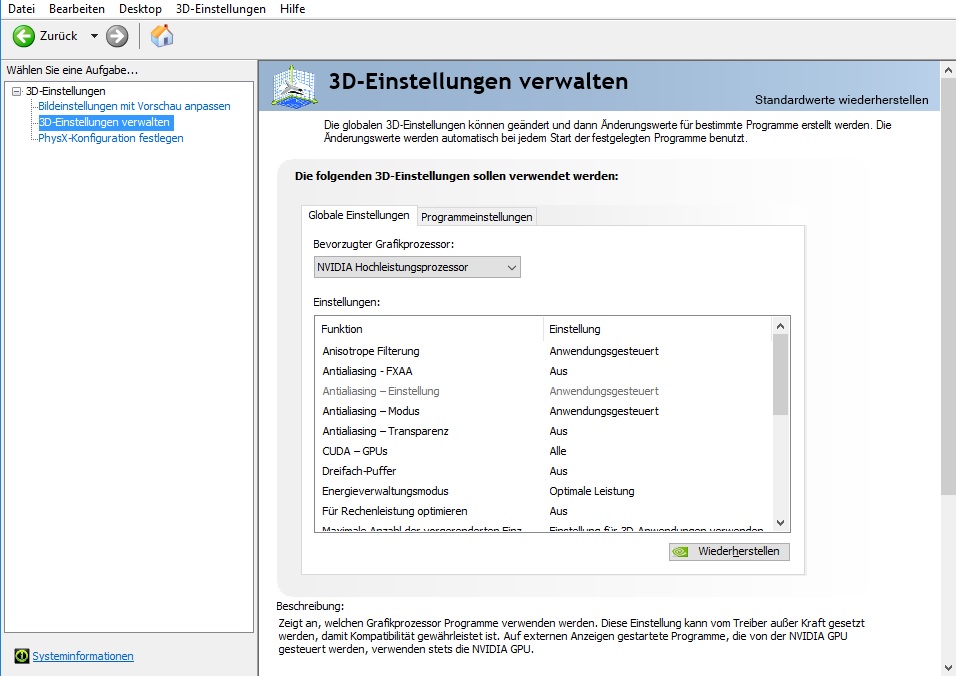Click the Alle value for CUDA – GPUs
The width and height of the screenshot is (956, 676).
click(x=558, y=451)
